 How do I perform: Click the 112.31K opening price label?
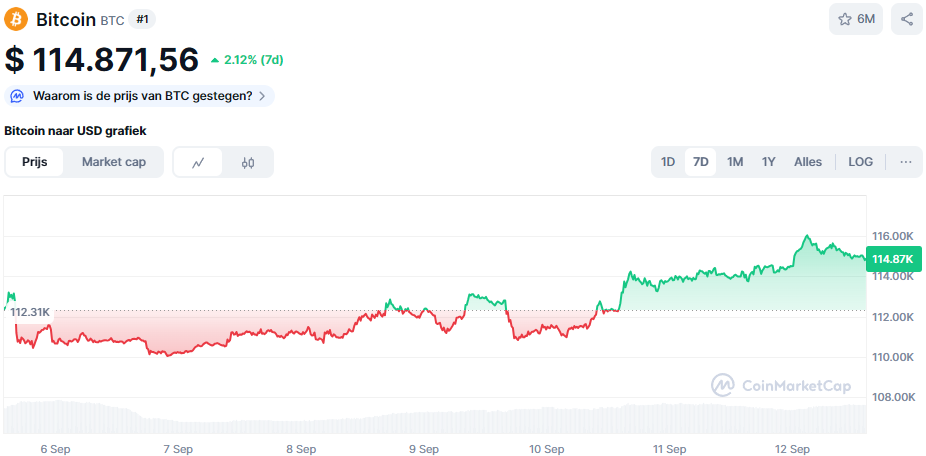[x=30, y=312]
